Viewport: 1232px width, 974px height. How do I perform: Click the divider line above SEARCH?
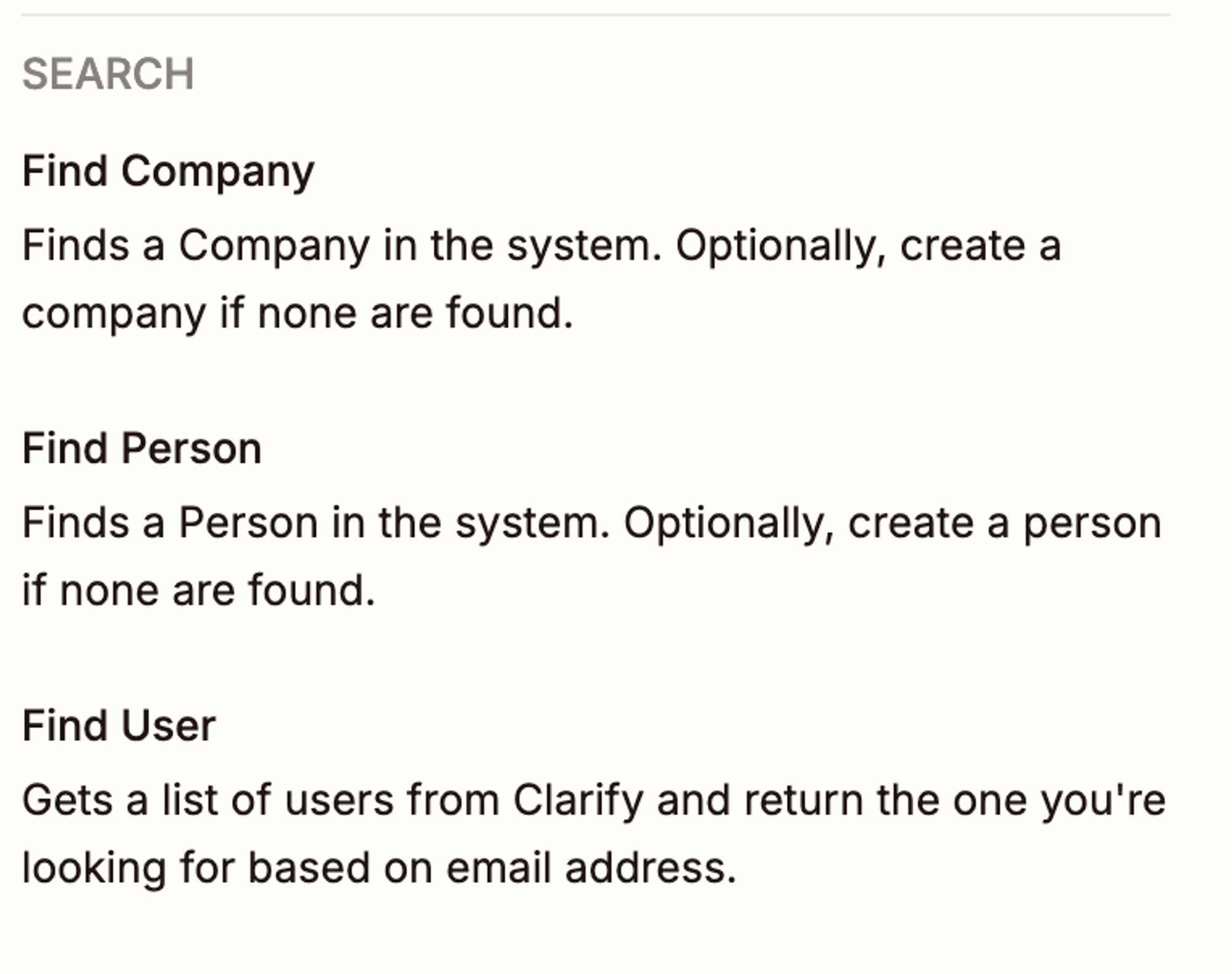click(596, 15)
